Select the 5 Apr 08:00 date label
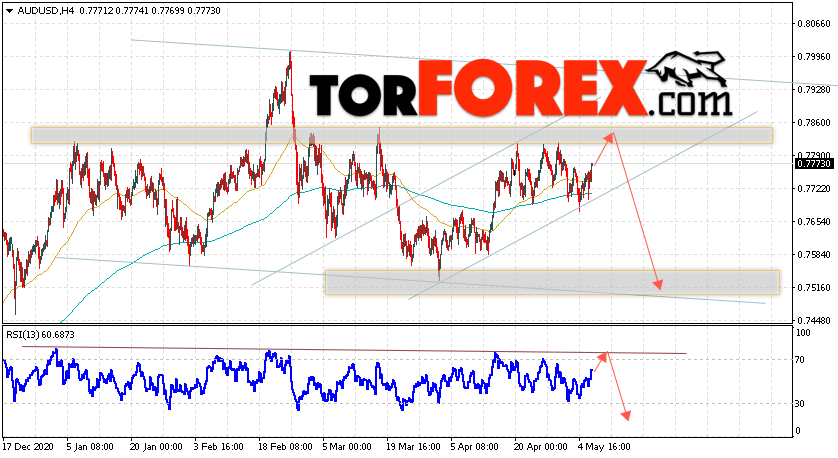 tap(474, 446)
